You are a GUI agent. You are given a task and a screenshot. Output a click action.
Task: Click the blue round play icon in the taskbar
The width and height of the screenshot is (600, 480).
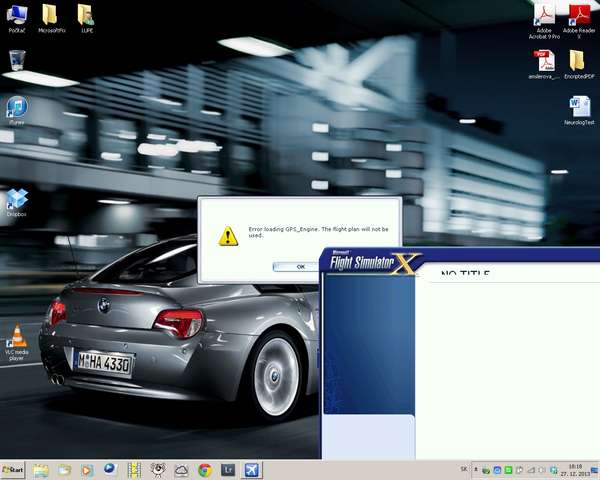coord(110,469)
